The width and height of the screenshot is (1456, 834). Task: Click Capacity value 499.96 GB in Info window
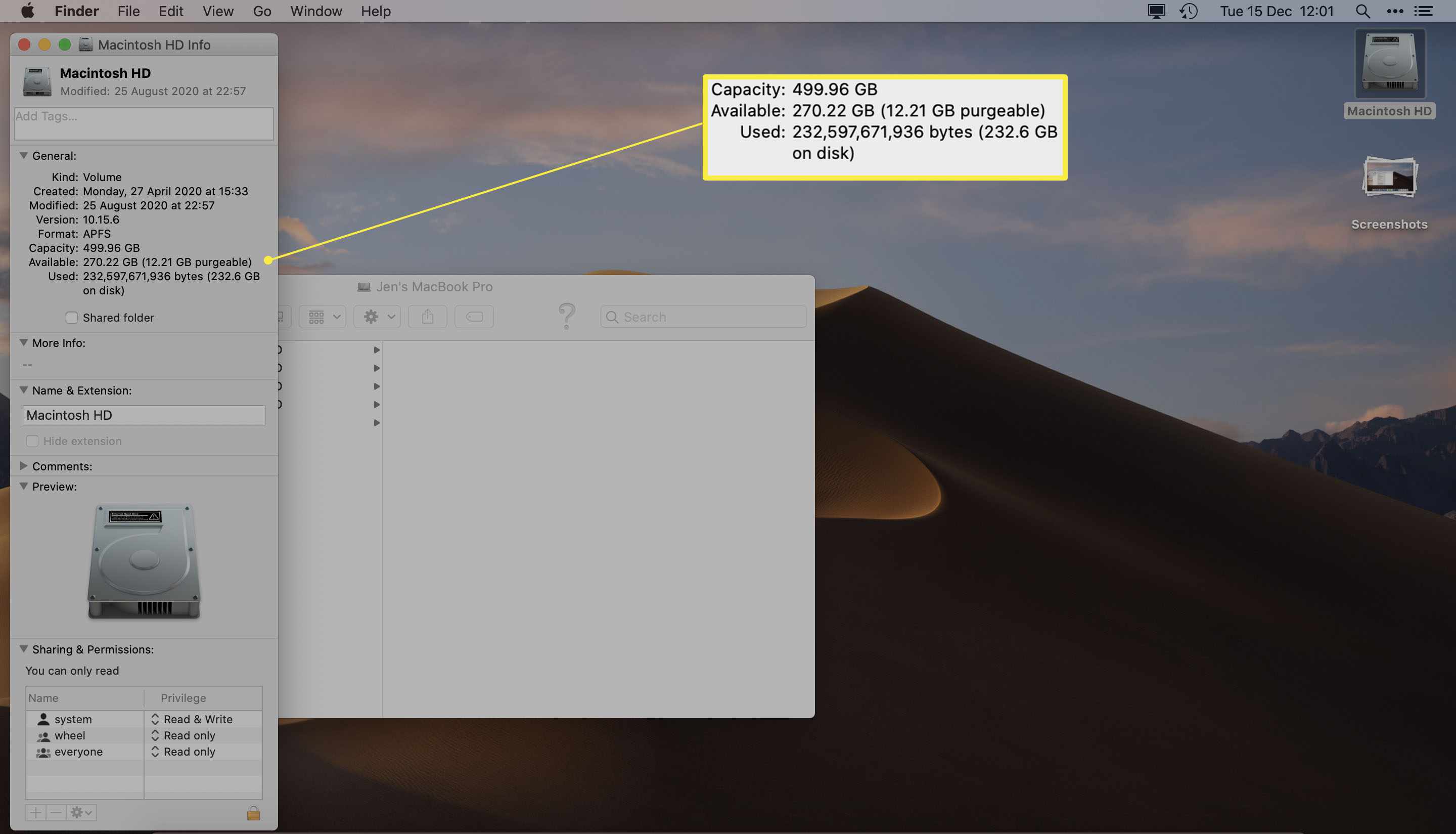(x=111, y=248)
